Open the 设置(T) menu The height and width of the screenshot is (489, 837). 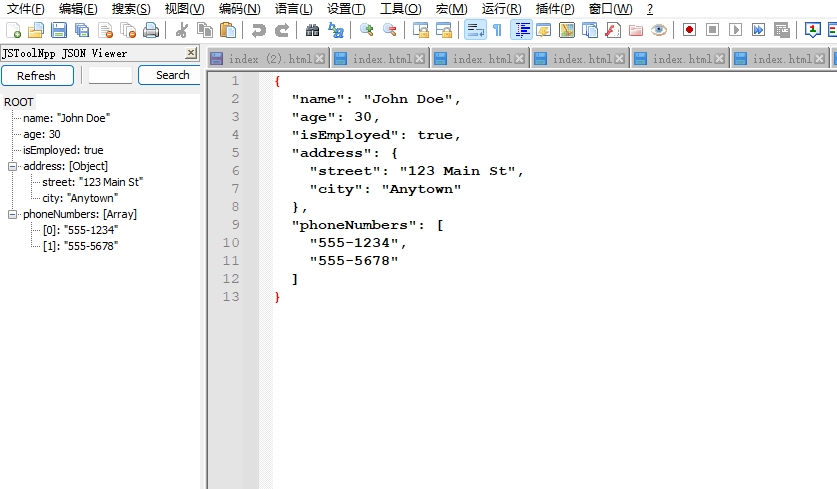(x=346, y=9)
